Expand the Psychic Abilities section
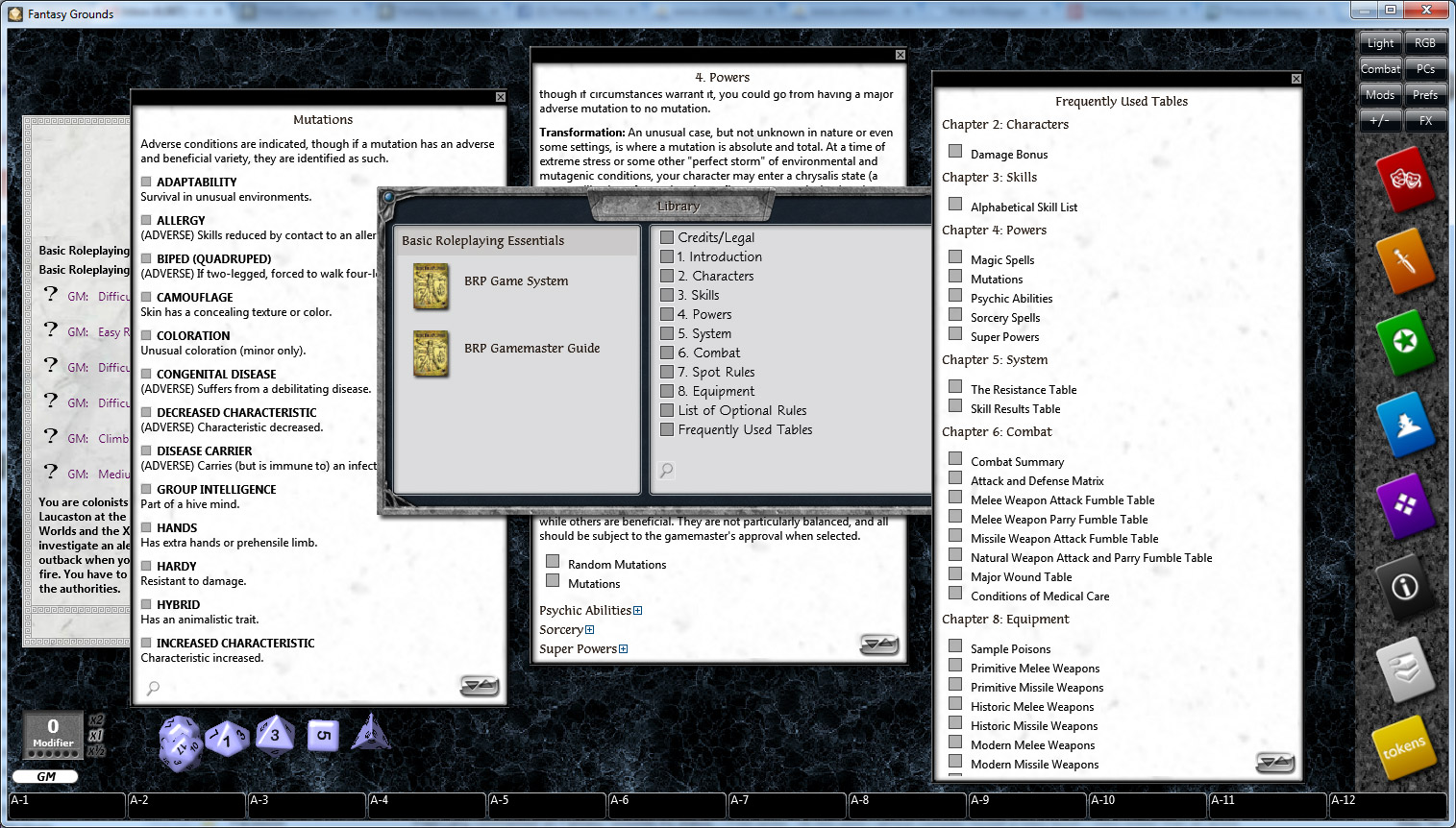The image size is (1456, 828). tap(637, 610)
